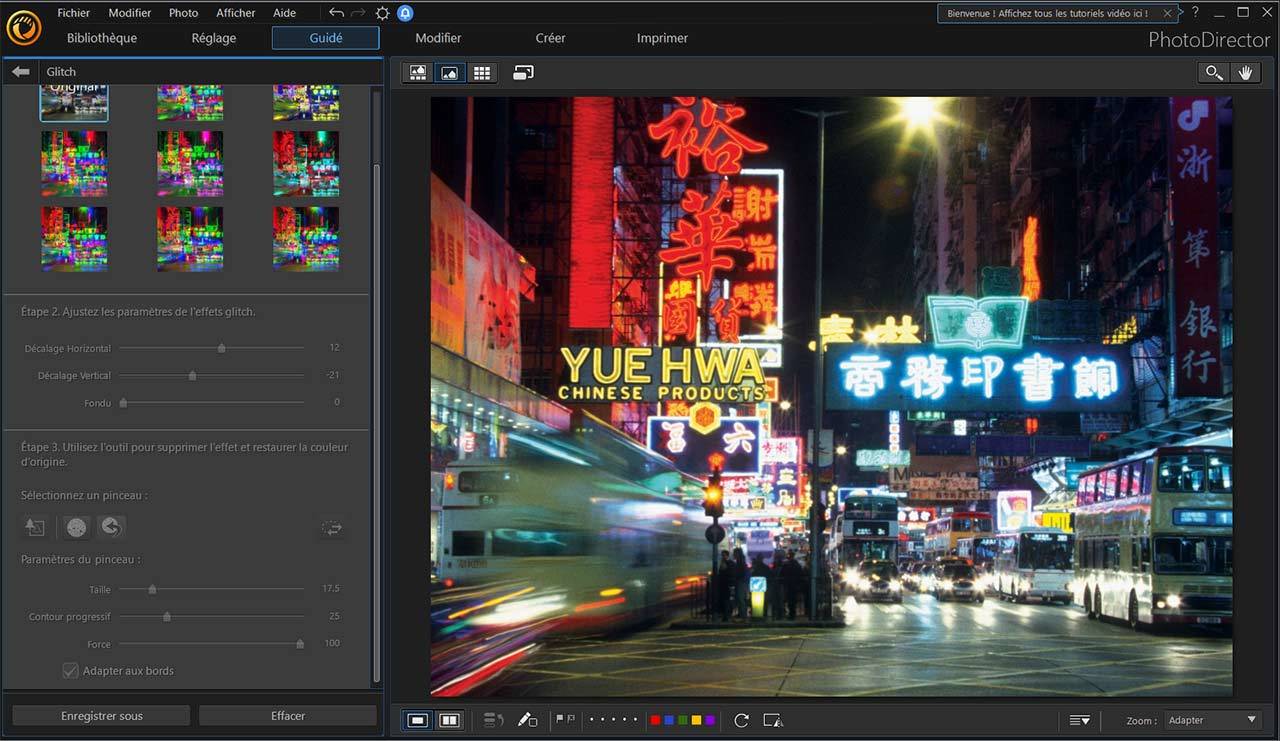Open the Afficher menu

236,13
